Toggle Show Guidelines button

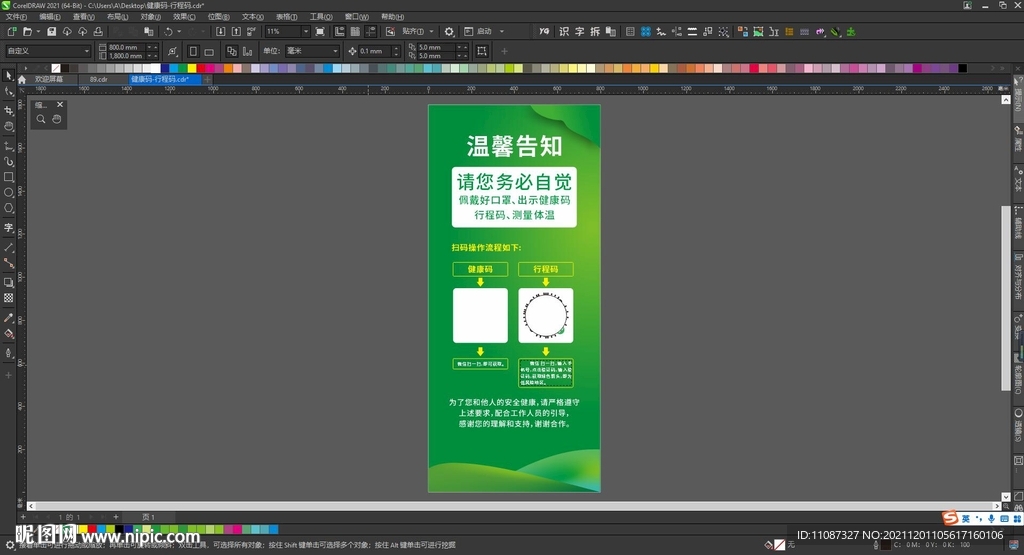371,31
